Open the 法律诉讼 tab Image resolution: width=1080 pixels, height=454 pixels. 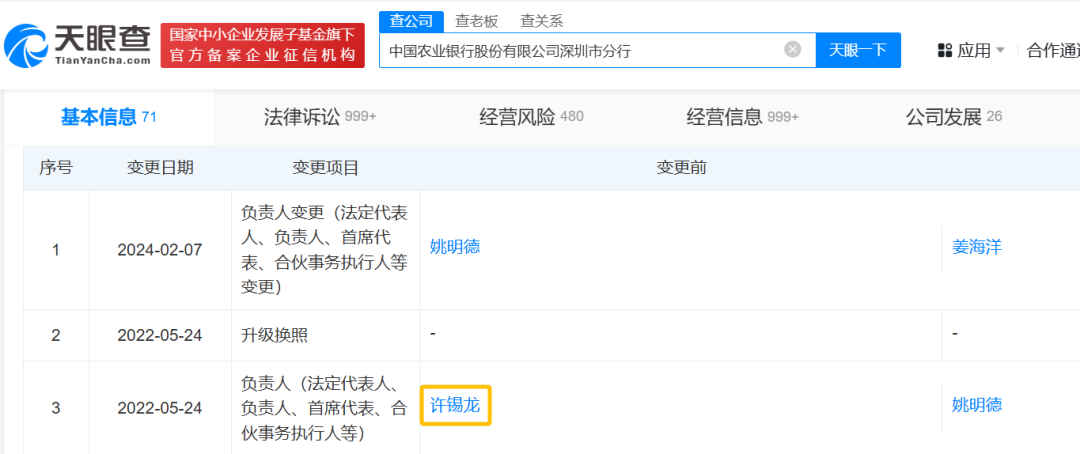click(x=320, y=117)
